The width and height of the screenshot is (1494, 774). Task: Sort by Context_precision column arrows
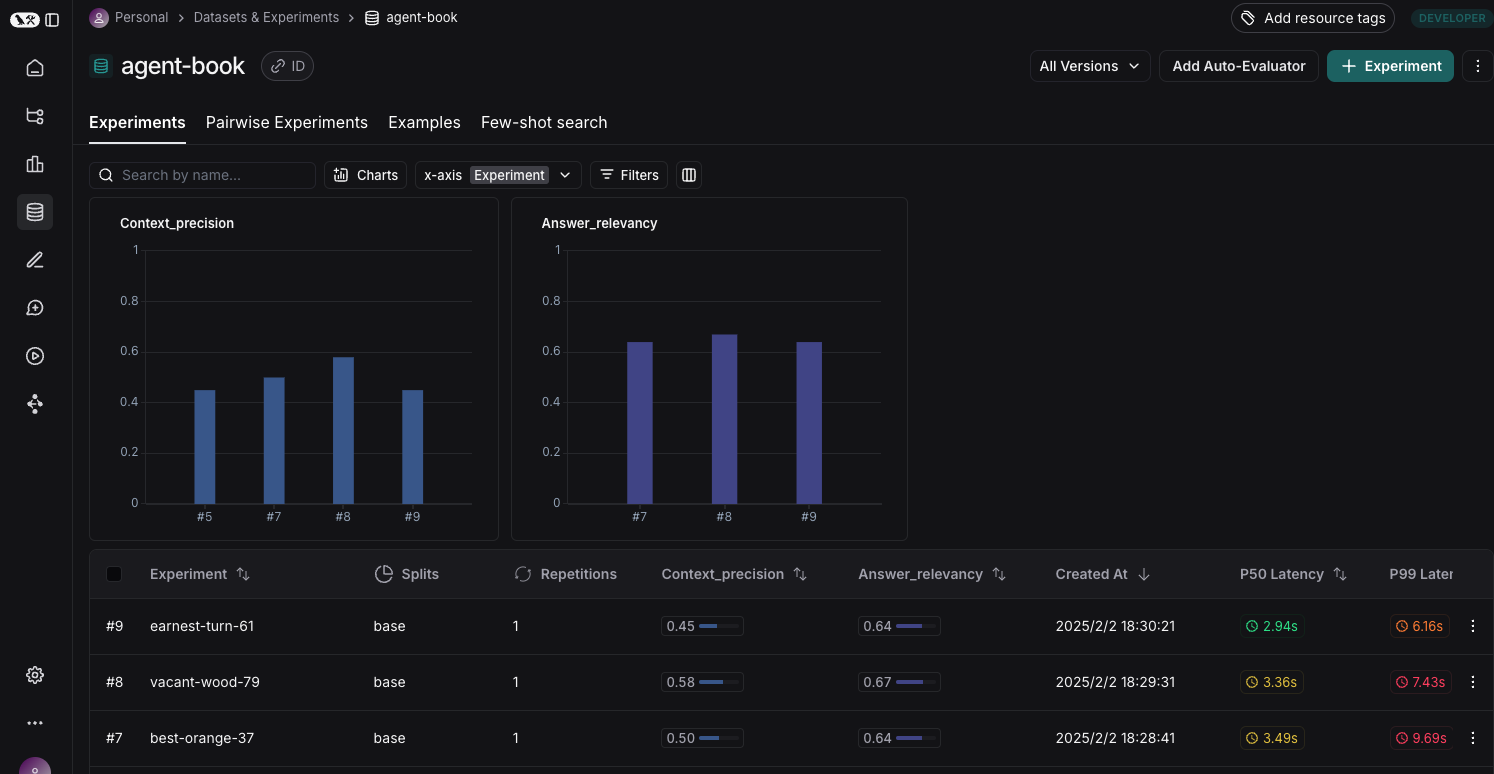pyautogui.click(x=800, y=574)
